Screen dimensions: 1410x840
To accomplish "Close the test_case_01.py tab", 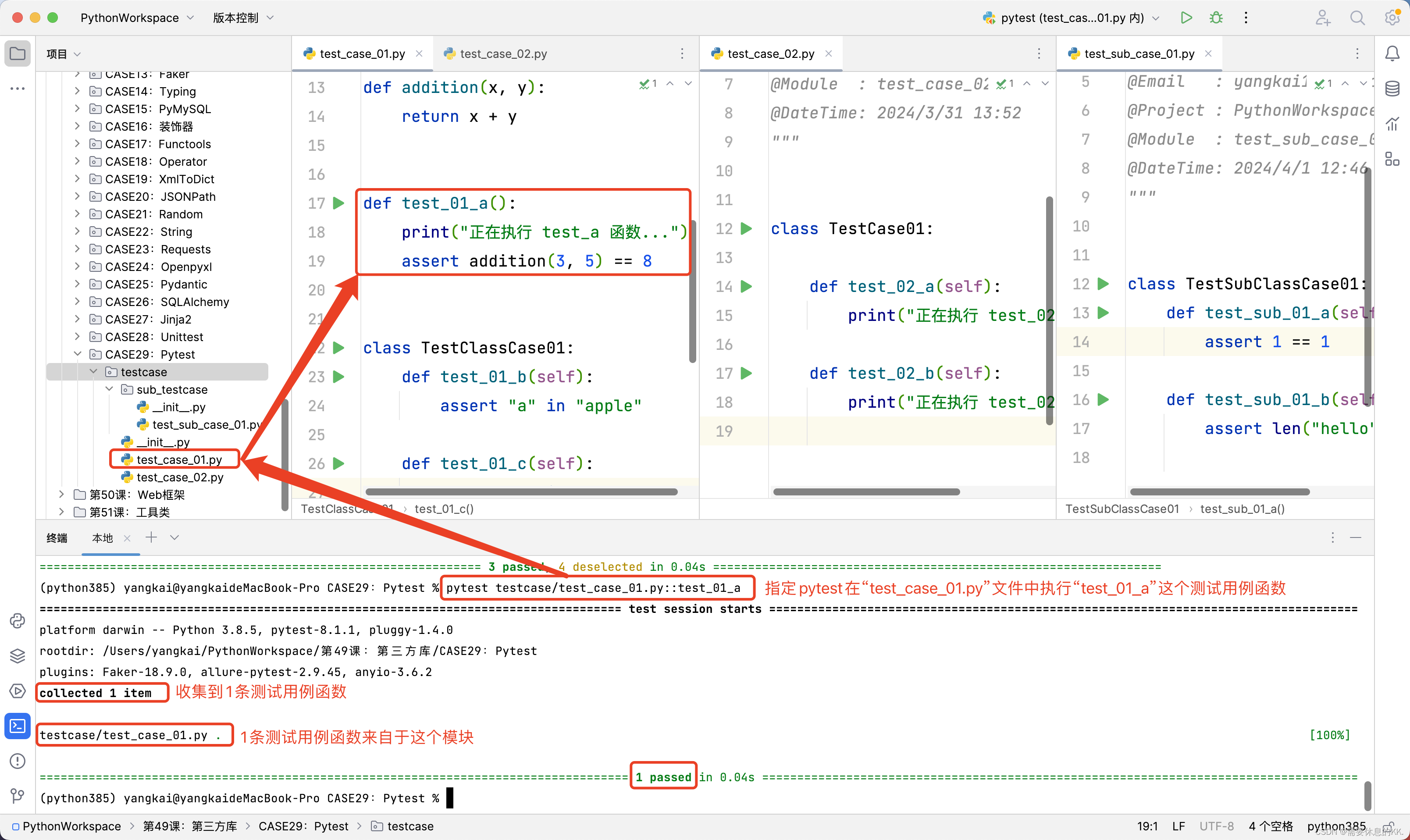I will pos(419,53).
